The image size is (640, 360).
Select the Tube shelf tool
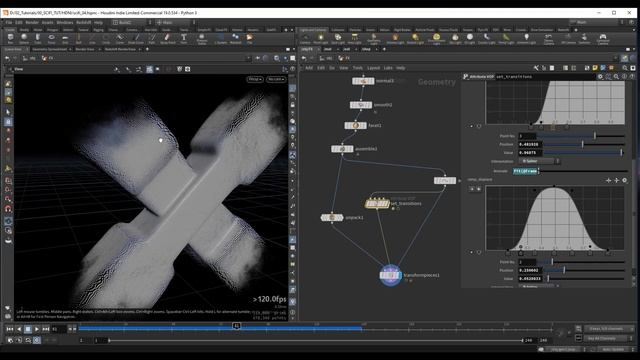38,39
